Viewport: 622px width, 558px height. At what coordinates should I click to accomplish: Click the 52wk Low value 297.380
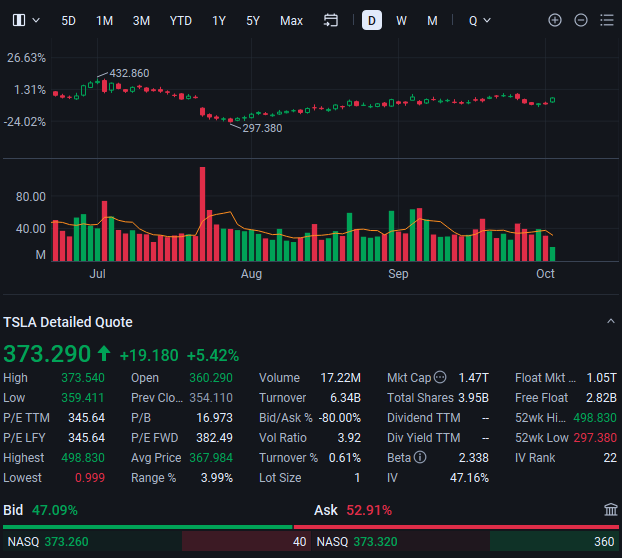pyautogui.click(x=595, y=438)
